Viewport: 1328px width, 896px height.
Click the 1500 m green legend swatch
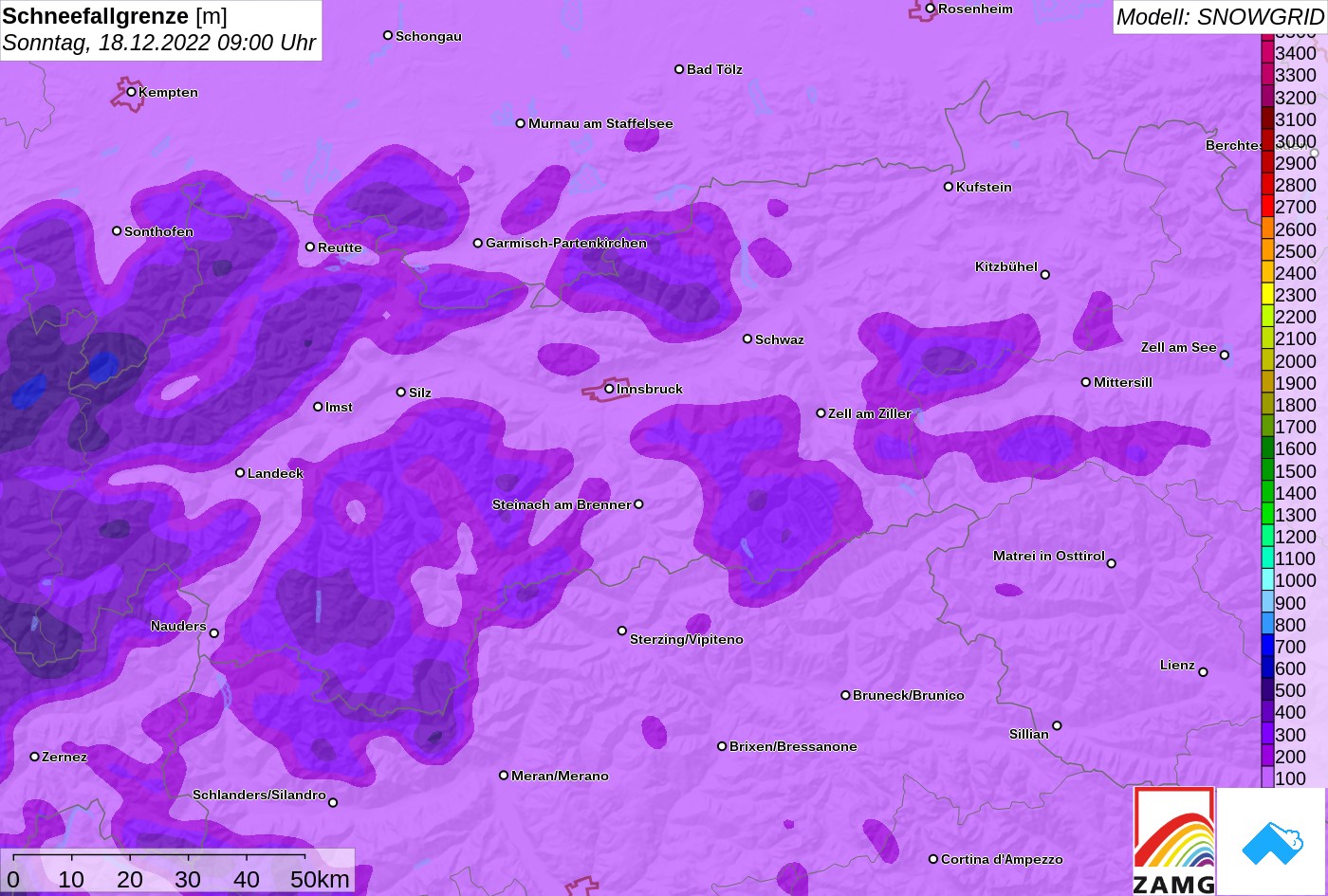point(1267,471)
